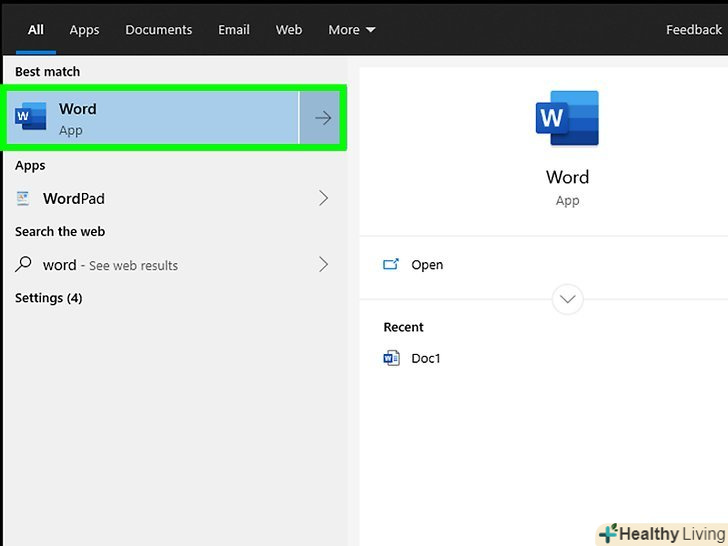Click the Word icon in Best match

click(31, 118)
